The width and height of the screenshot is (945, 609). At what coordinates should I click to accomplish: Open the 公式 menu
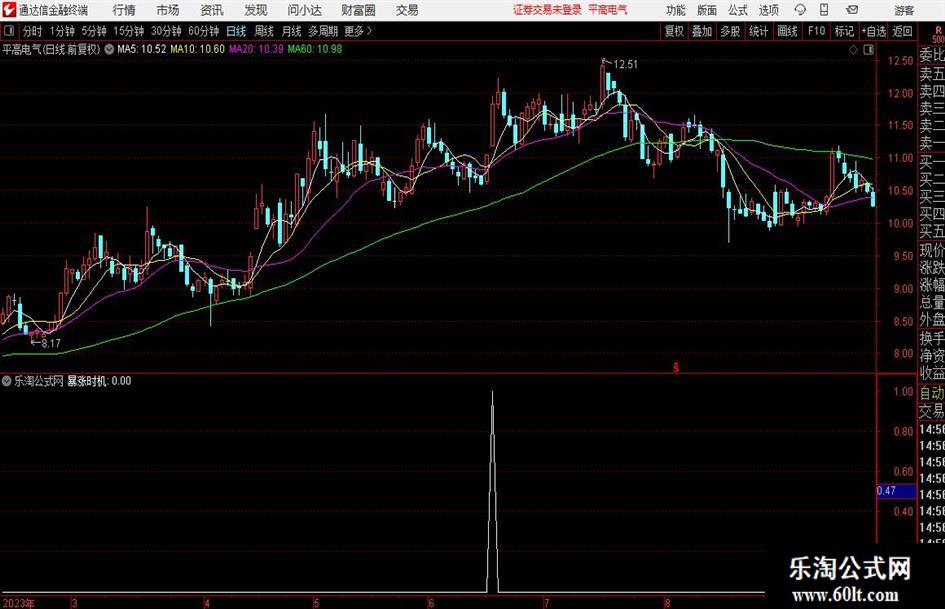(738, 10)
